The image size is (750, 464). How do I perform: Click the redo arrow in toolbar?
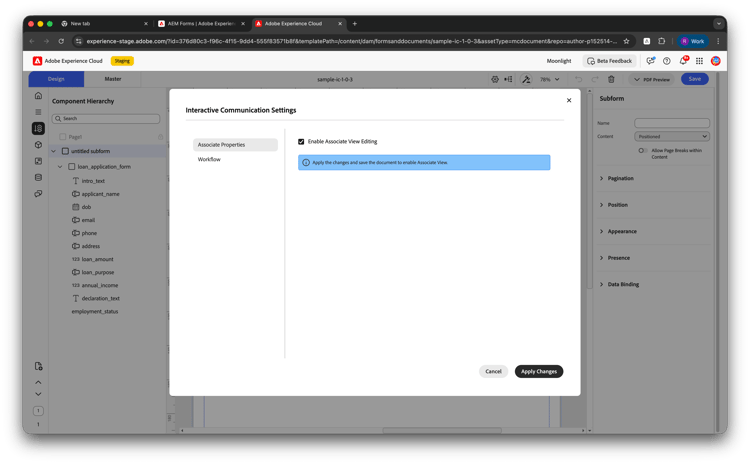tap(595, 79)
